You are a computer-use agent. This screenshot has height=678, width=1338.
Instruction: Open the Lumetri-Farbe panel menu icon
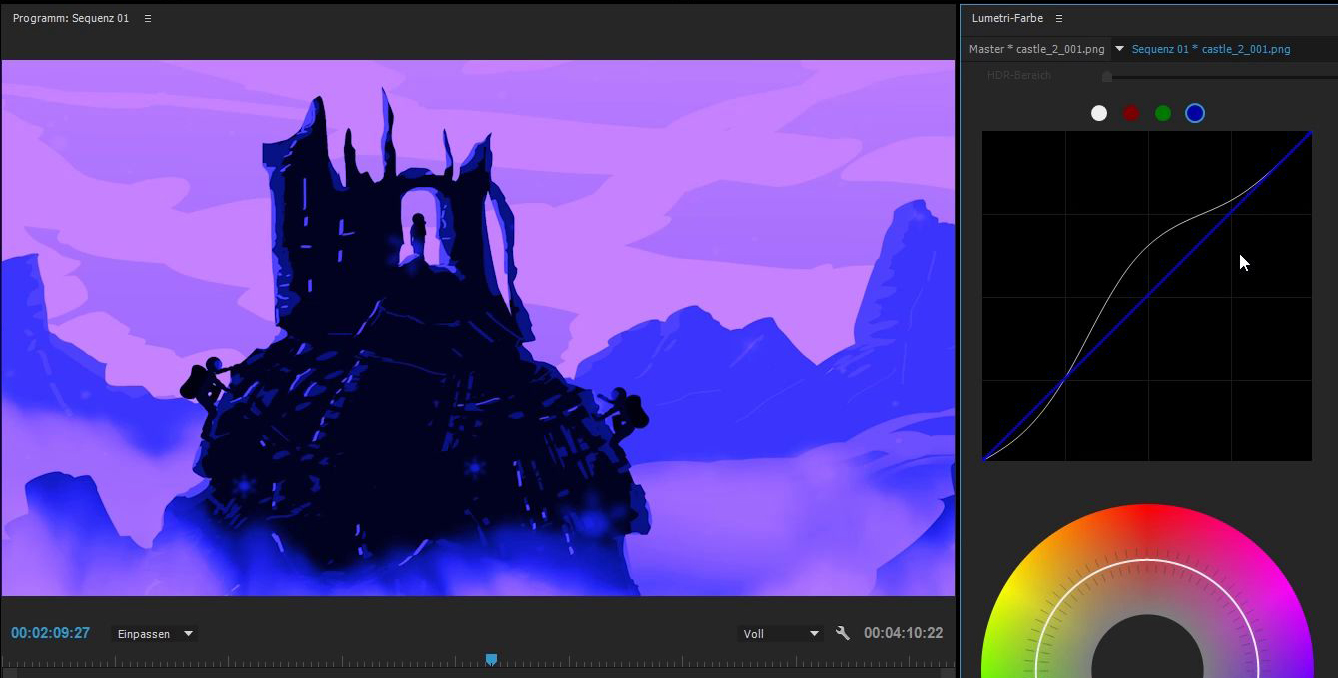[1059, 19]
